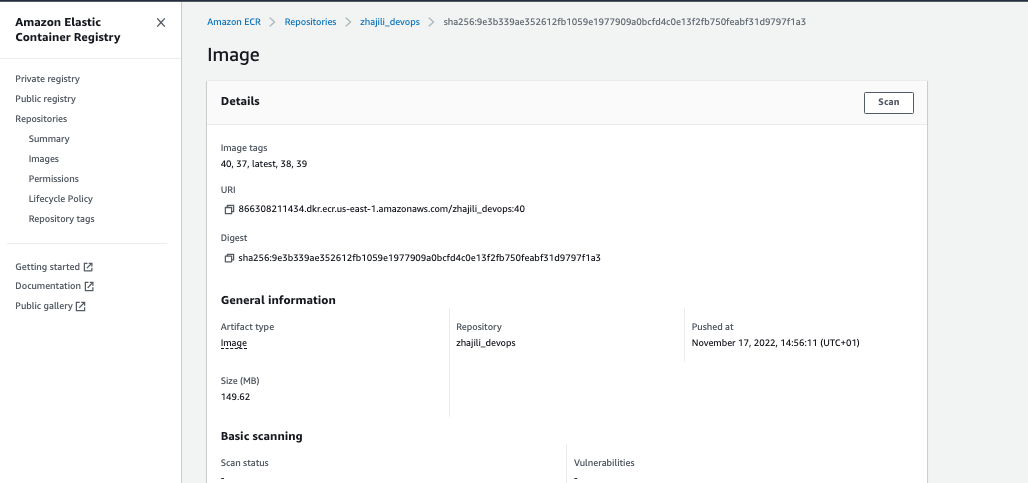Open the Getting started link

click(x=47, y=267)
